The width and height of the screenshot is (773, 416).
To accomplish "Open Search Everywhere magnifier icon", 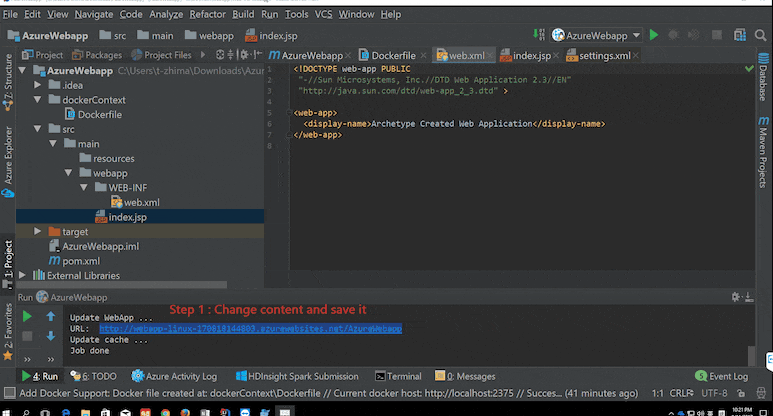I will coord(760,35).
